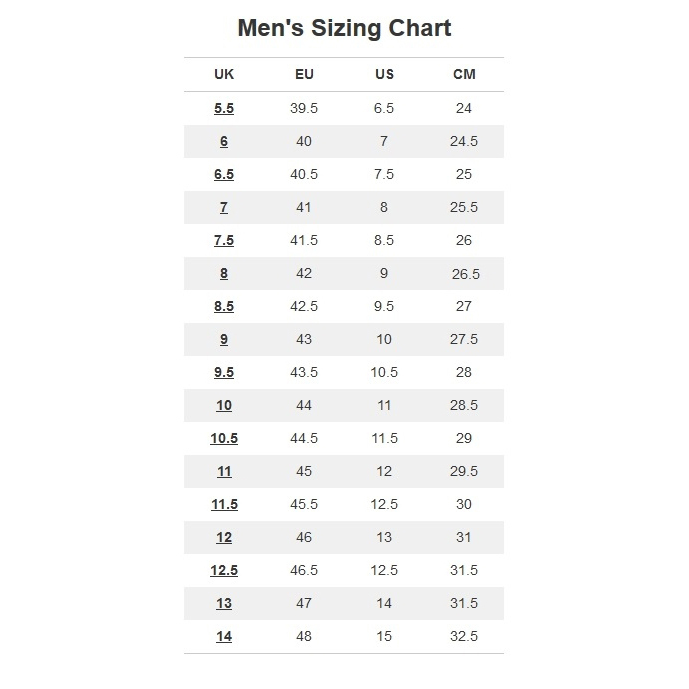Choose UK size 8.5 link
The height and width of the screenshot is (689, 689).
(224, 306)
